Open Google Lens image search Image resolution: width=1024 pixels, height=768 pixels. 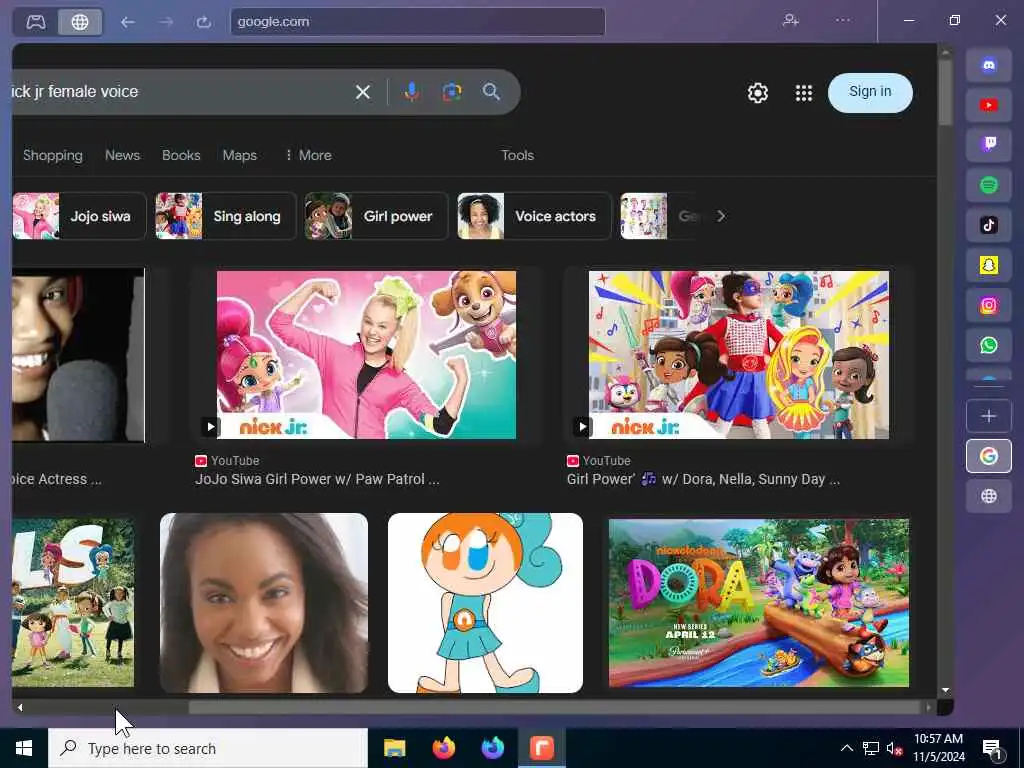452,92
